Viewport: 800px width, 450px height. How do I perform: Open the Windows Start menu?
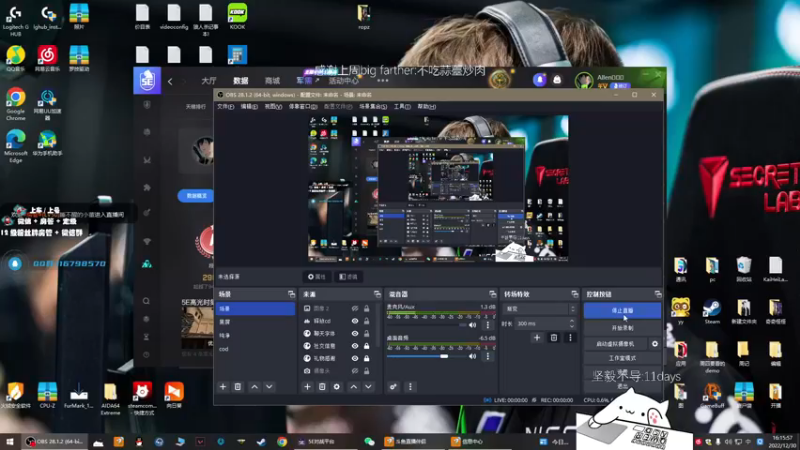point(10,442)
